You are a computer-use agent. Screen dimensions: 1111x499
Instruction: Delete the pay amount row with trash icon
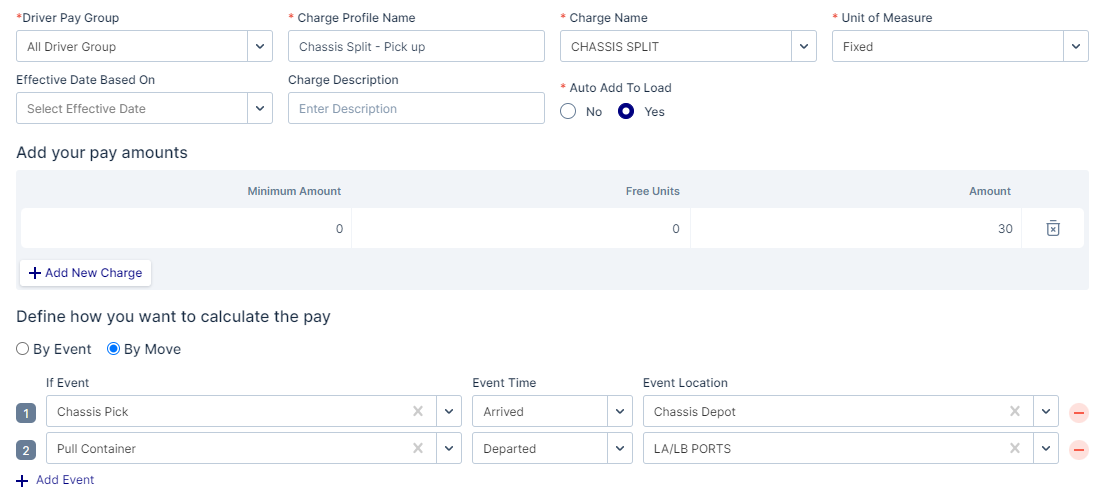click(1052, 229)
